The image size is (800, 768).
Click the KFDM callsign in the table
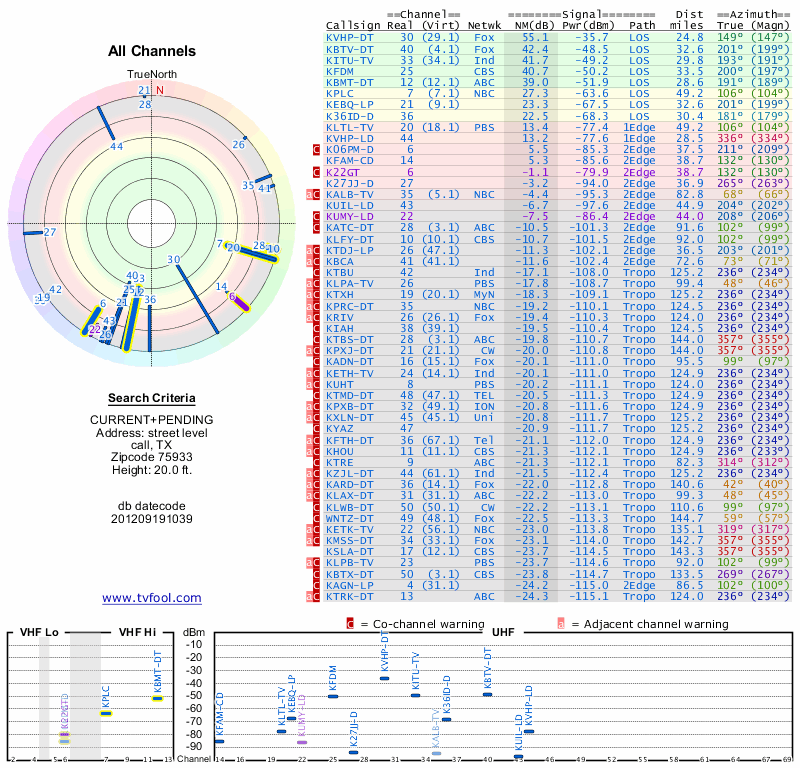[x=340, y=71]
